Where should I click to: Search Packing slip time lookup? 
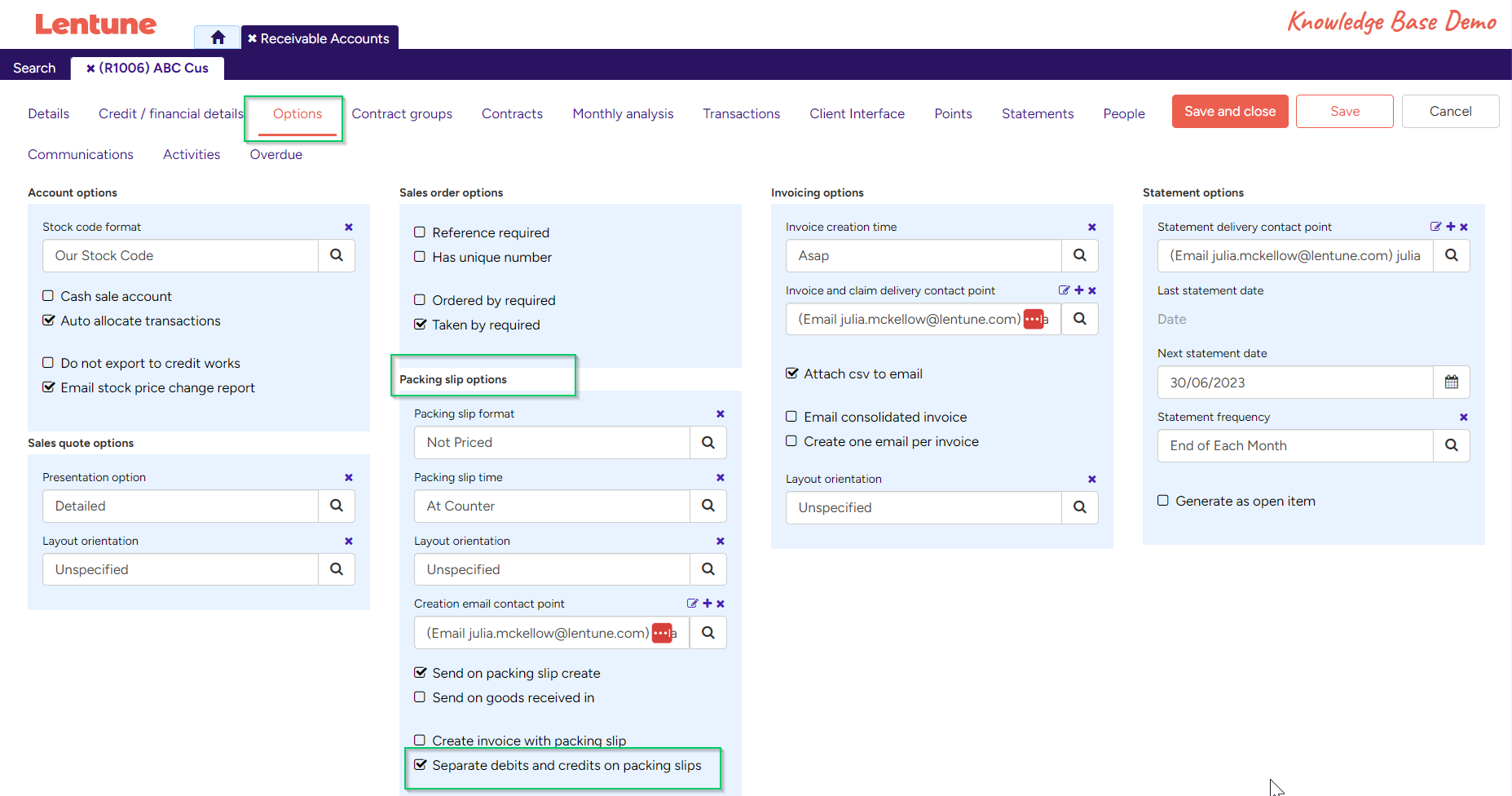point(708,506)
